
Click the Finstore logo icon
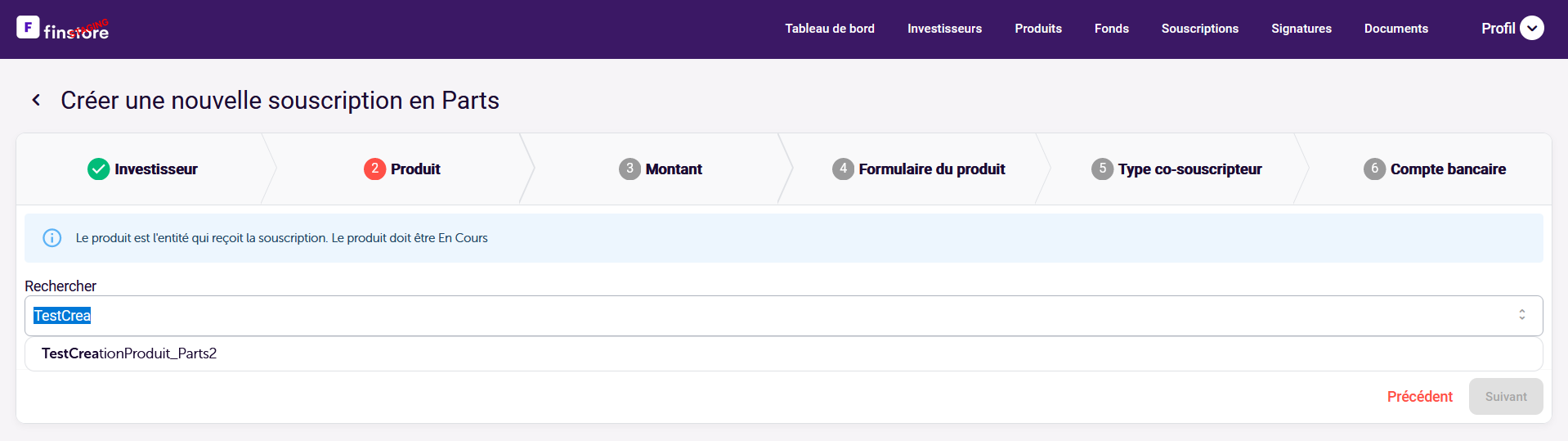click(x=28, y=28)
